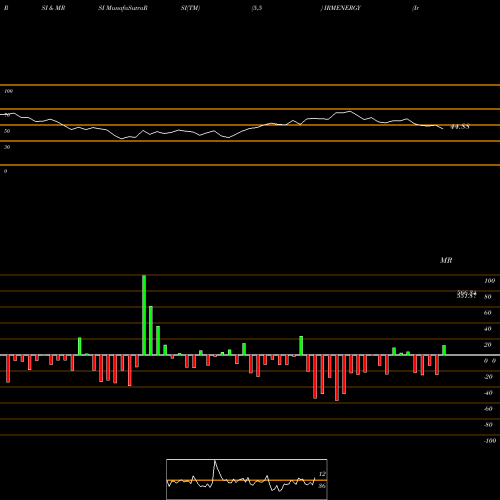Click the 'SI(TM)' header label
Viewport: 500px width, 500px height.
(190, 8)
